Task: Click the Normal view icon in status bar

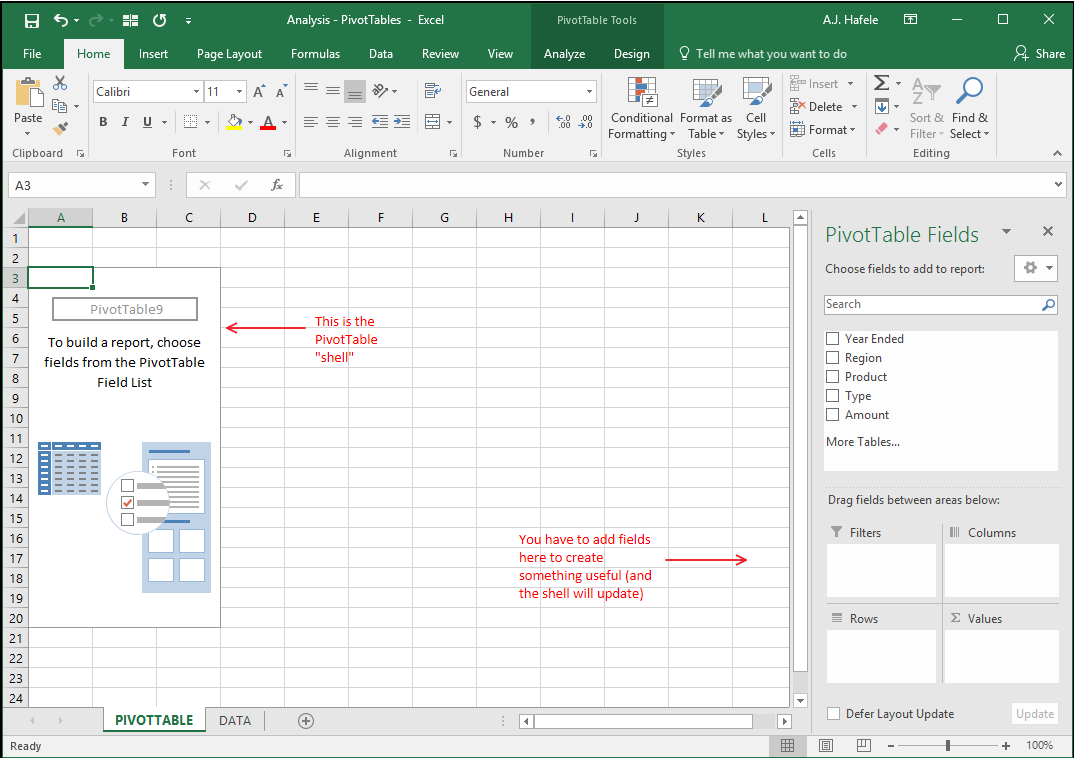Action: (x=788, y=745)
